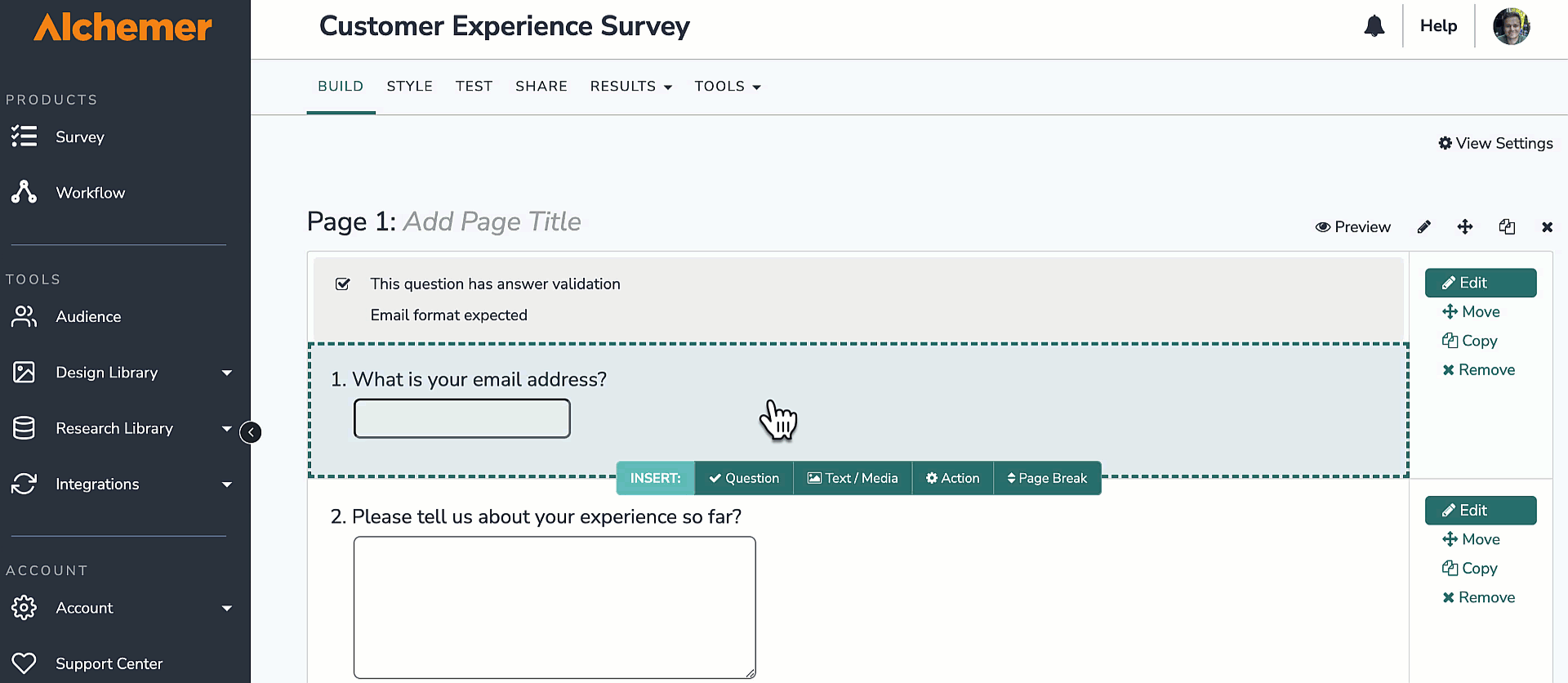Open the Tools dropdown menu
This screenshot has height=683, width=1568.
coord(728,87)
